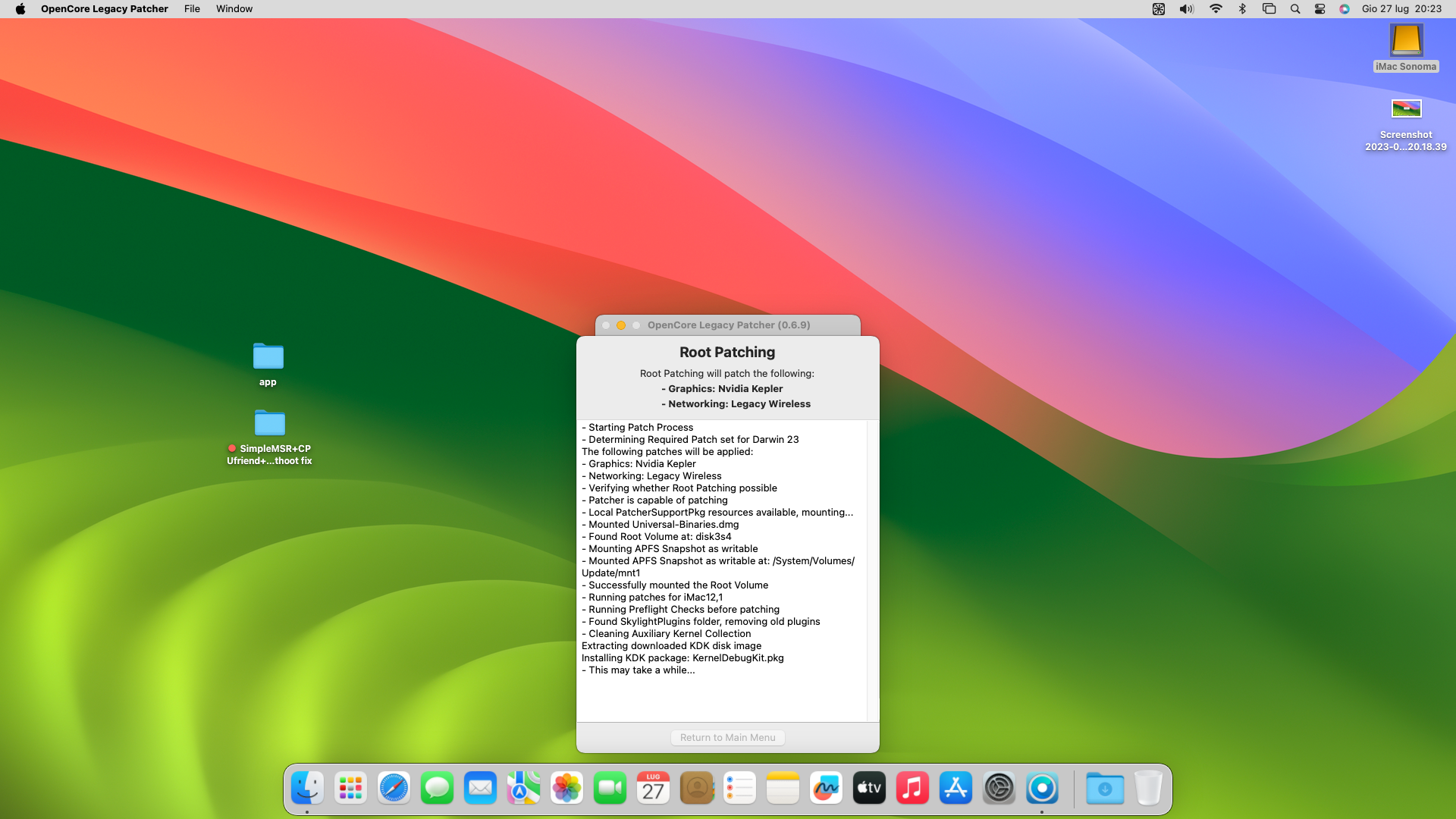Open Control Center in menu bar
1456x819 pixels.
1319,9
